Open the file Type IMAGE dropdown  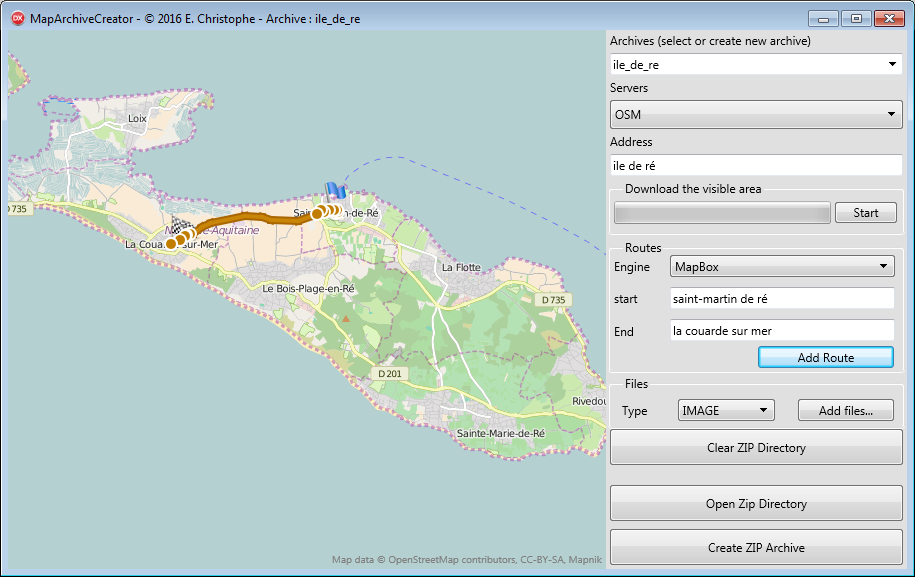tap(725, 410)
